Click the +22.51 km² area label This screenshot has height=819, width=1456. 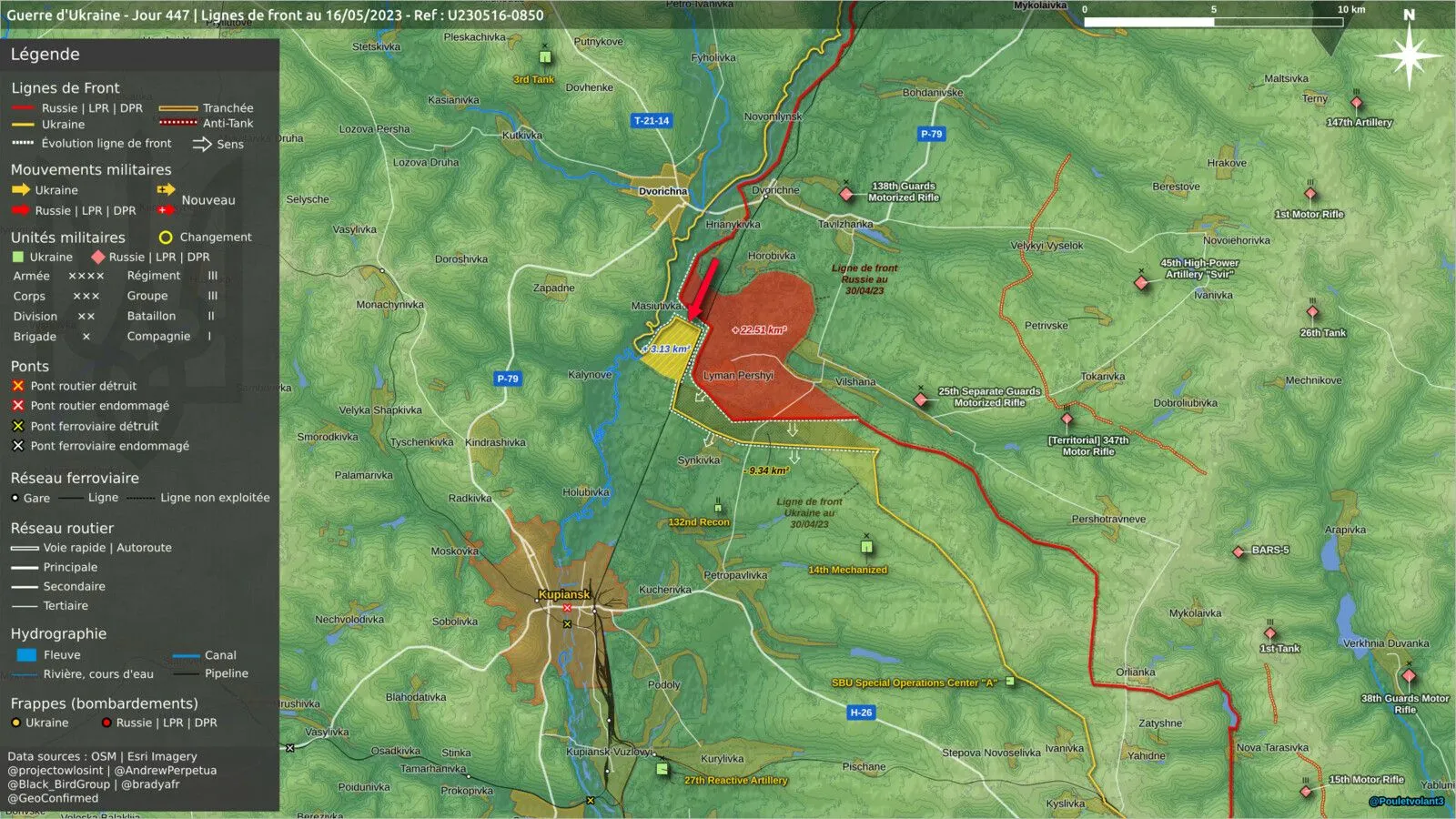(x=760, y=330)
